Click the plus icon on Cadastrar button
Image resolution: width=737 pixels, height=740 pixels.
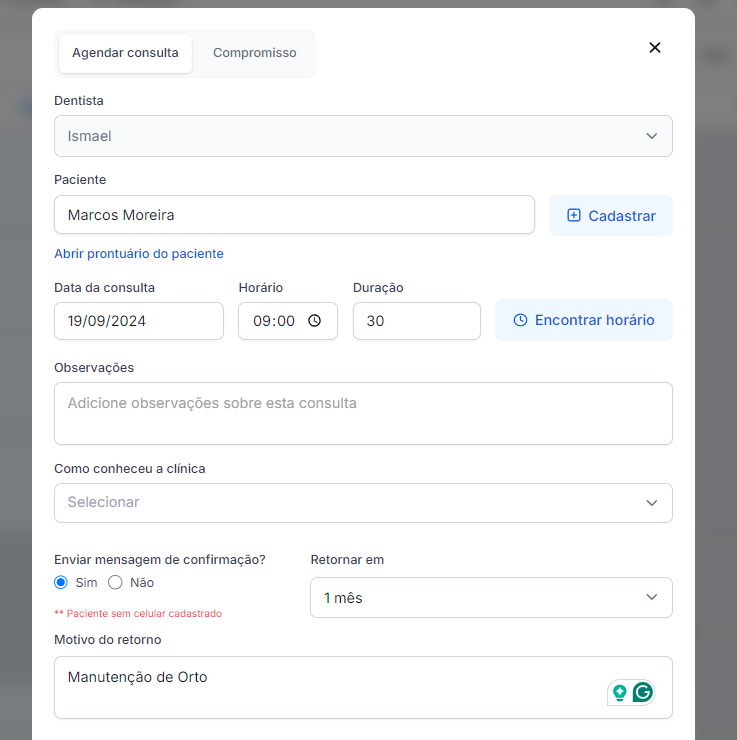tap(574, 215)
